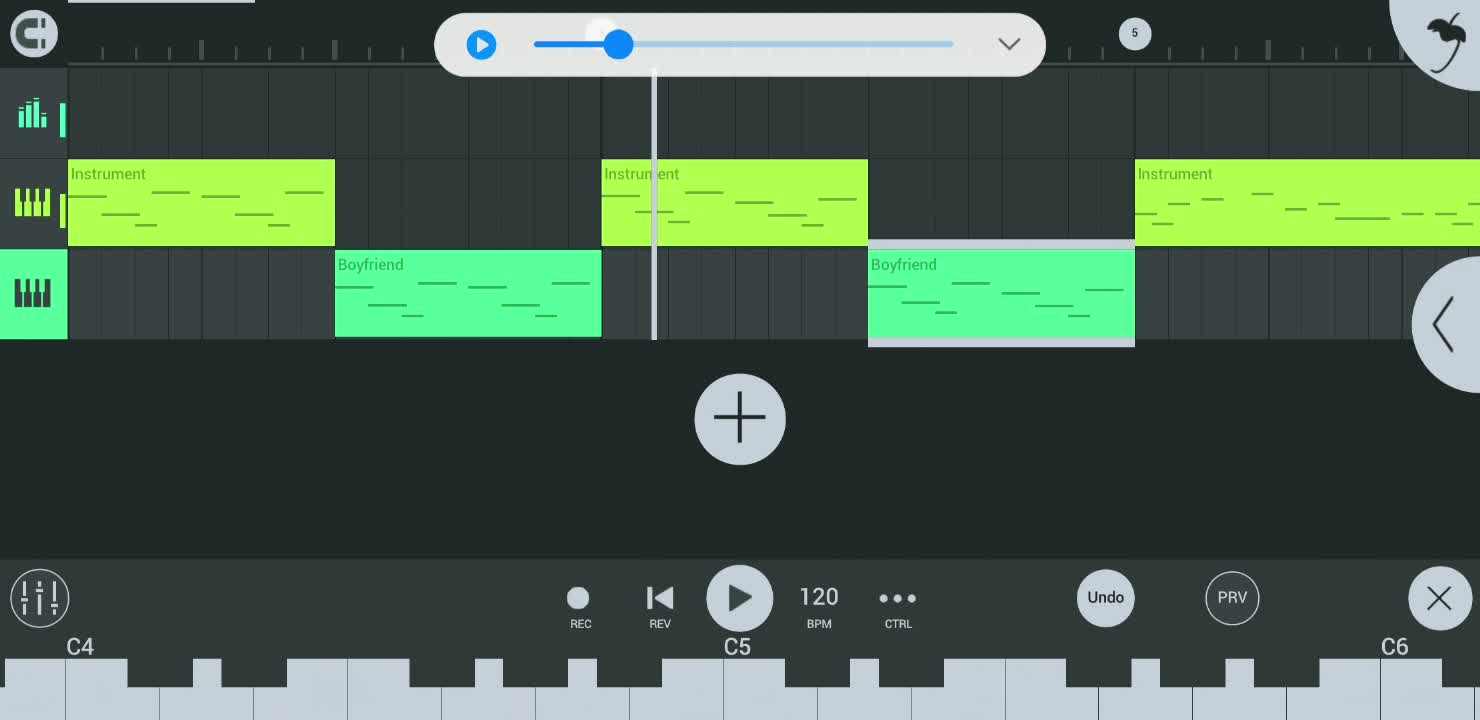1480x720 pixels.
Task: Tap the snap magnet icon
Action: pos(34,34)
